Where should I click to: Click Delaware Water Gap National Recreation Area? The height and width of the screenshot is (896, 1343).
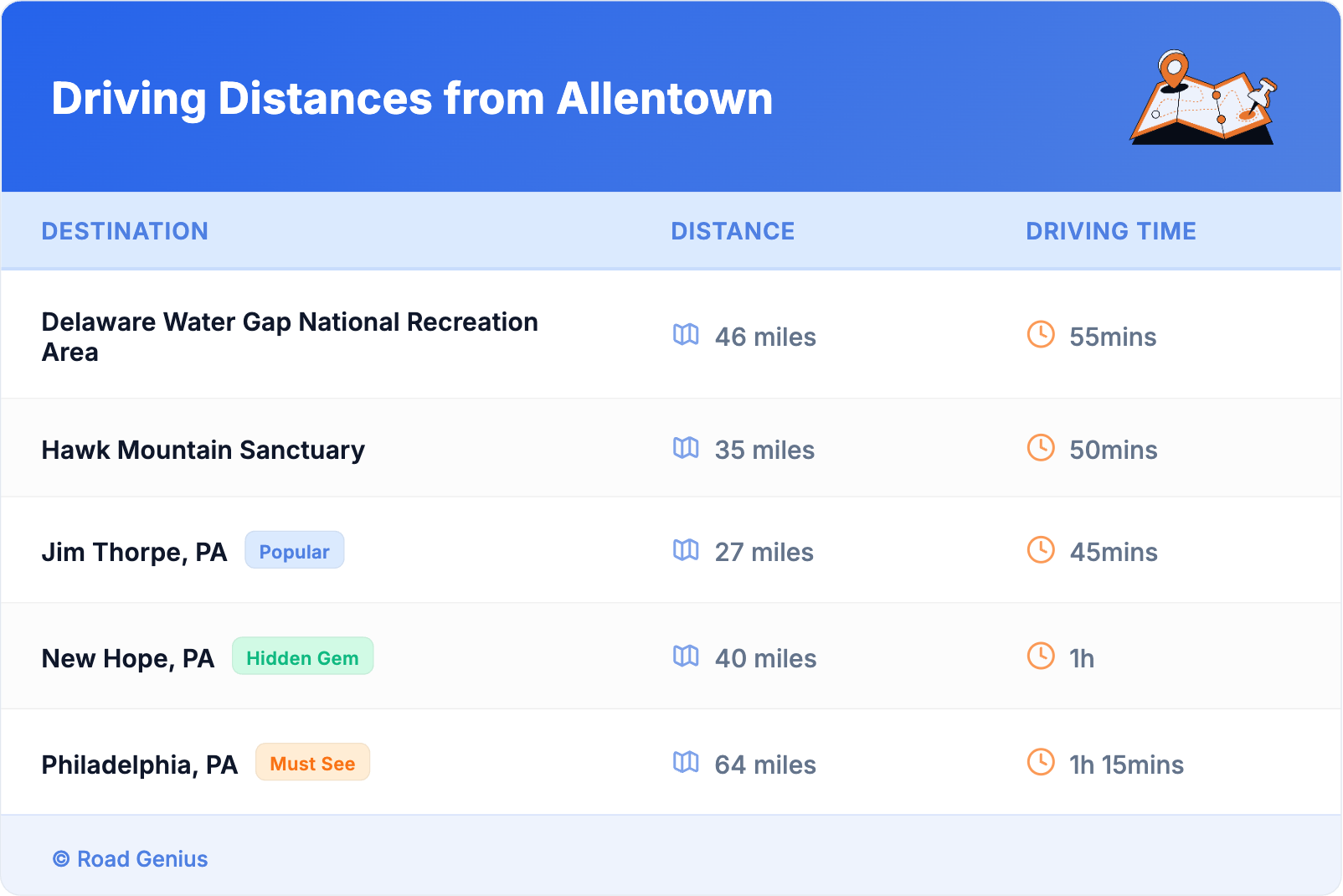(x=289, y=337)
